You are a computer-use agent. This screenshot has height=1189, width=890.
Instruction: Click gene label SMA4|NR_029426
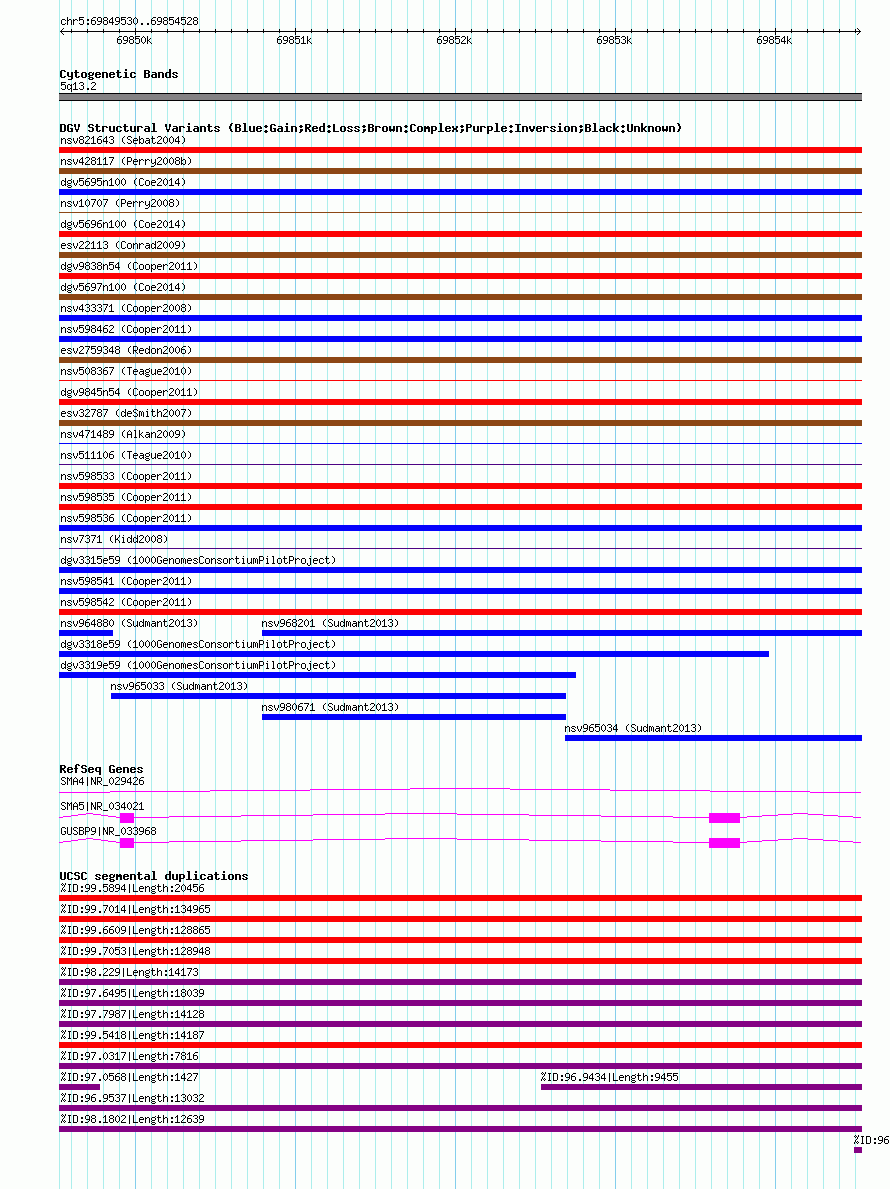tap(102, 782)
